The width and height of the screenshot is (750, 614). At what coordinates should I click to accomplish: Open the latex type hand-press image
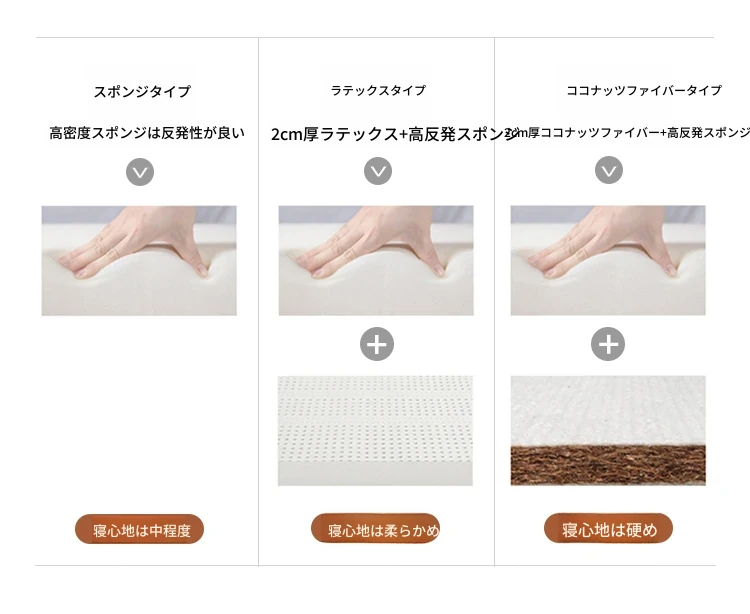tap(376, 261)
